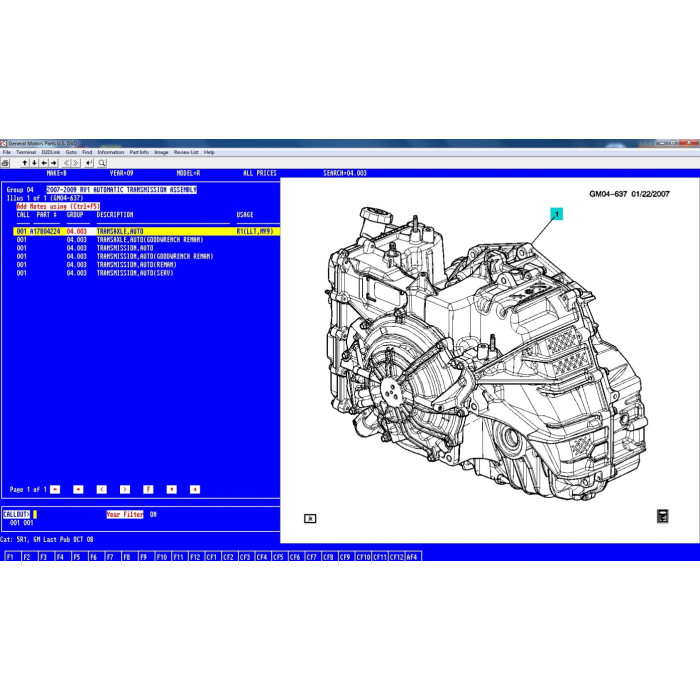This screenshot has height=700, width=700.
Task: Click the CALLOUT input field
Action: point(34,514)
